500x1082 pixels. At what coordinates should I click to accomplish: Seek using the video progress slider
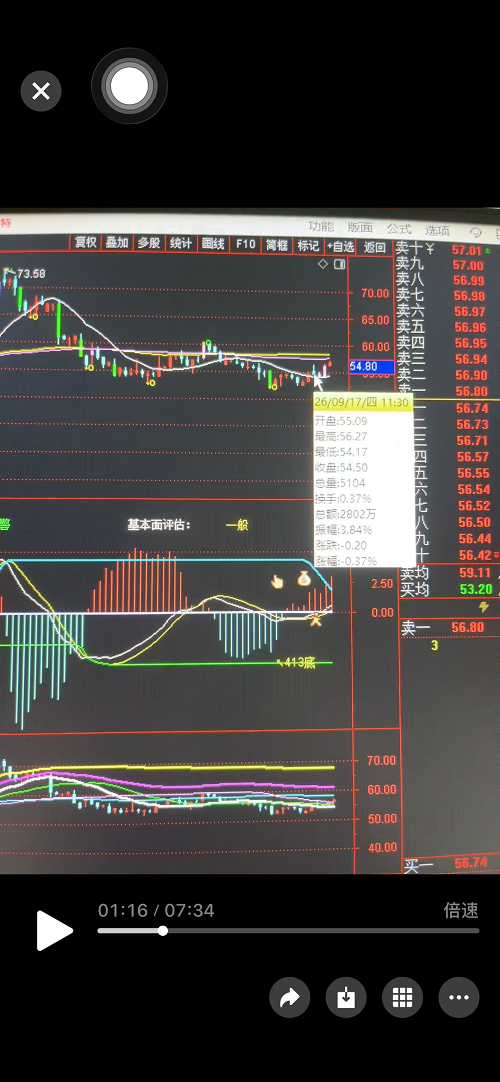(x=288, y=930)
